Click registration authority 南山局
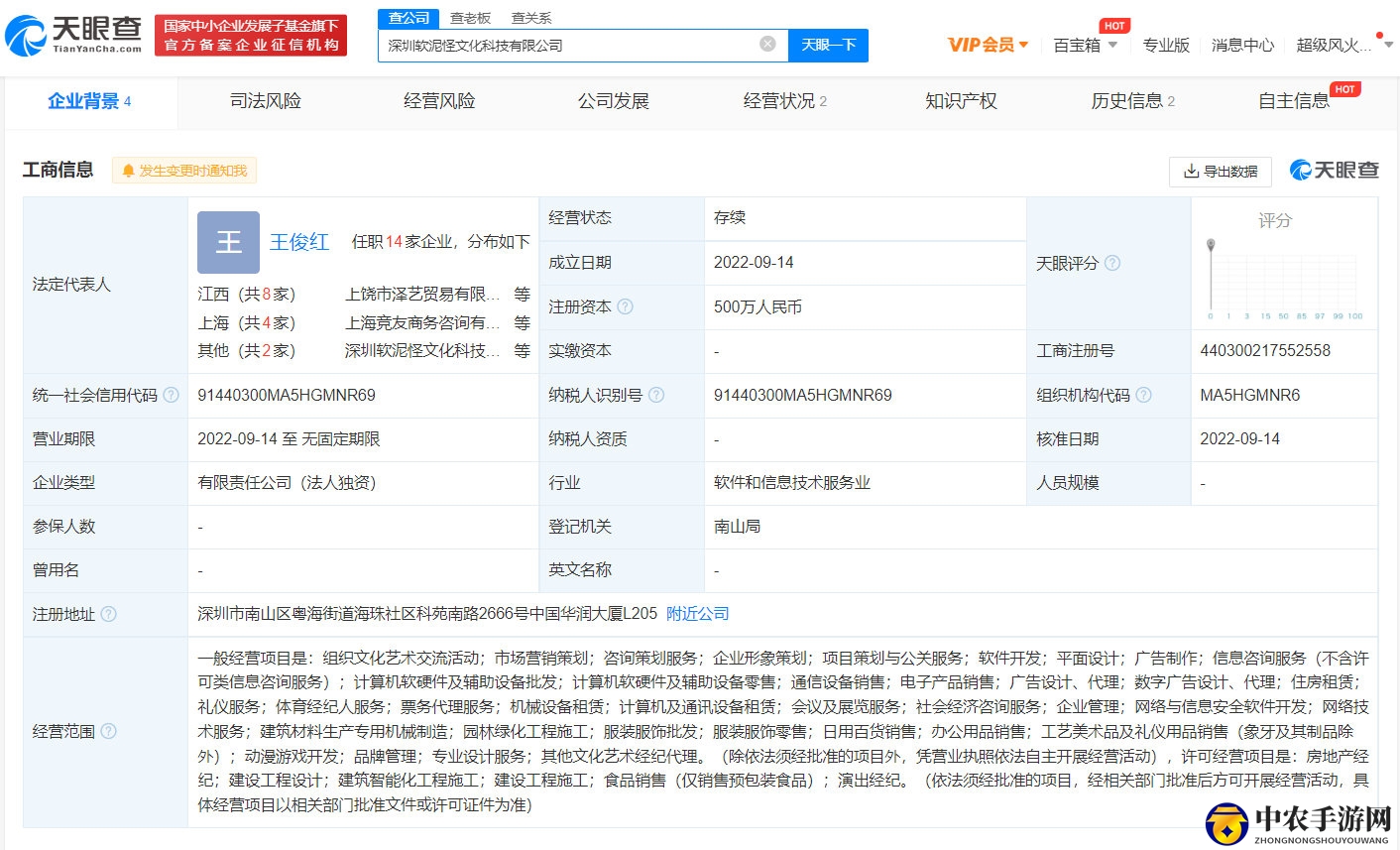Image resolution: width=1400 pixels, height=850 pixels. (x=737, y=526)
